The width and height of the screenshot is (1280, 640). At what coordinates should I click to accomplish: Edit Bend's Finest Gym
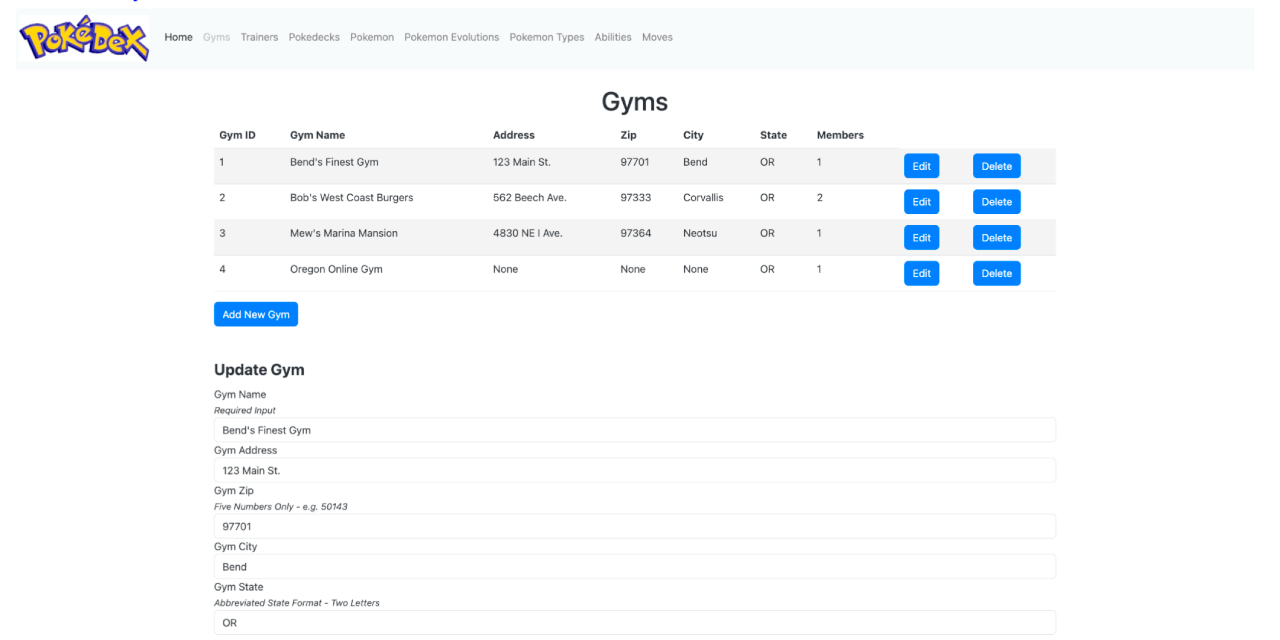click(921, 165)
